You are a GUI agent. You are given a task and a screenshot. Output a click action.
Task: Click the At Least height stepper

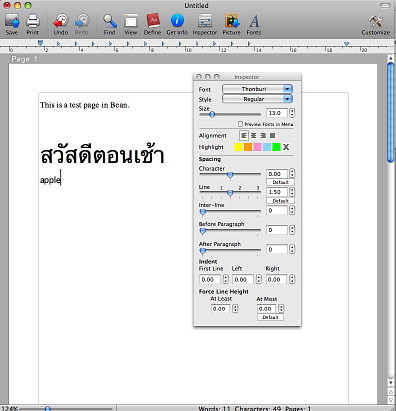click(235, 309)
